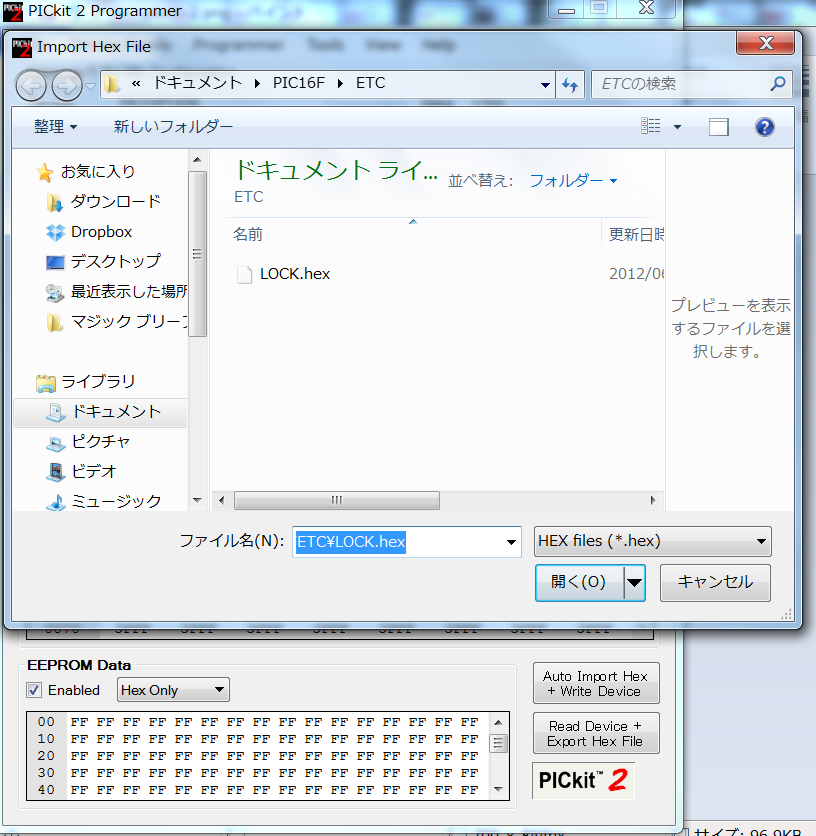Click the Dropbox icon in favorites

pyautogui.click(x=55, y=232)
